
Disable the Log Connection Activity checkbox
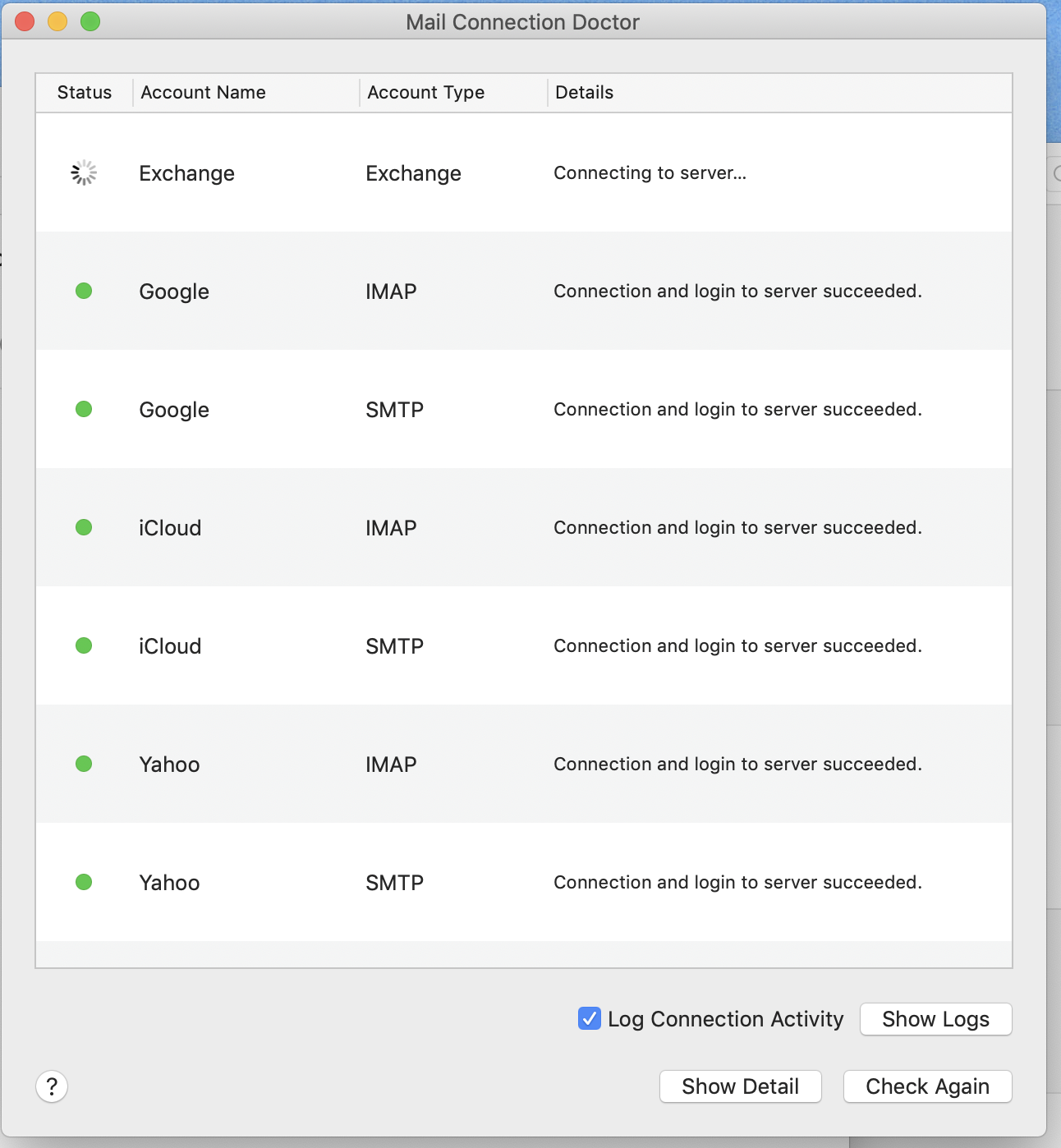(x=590, y=1018)
